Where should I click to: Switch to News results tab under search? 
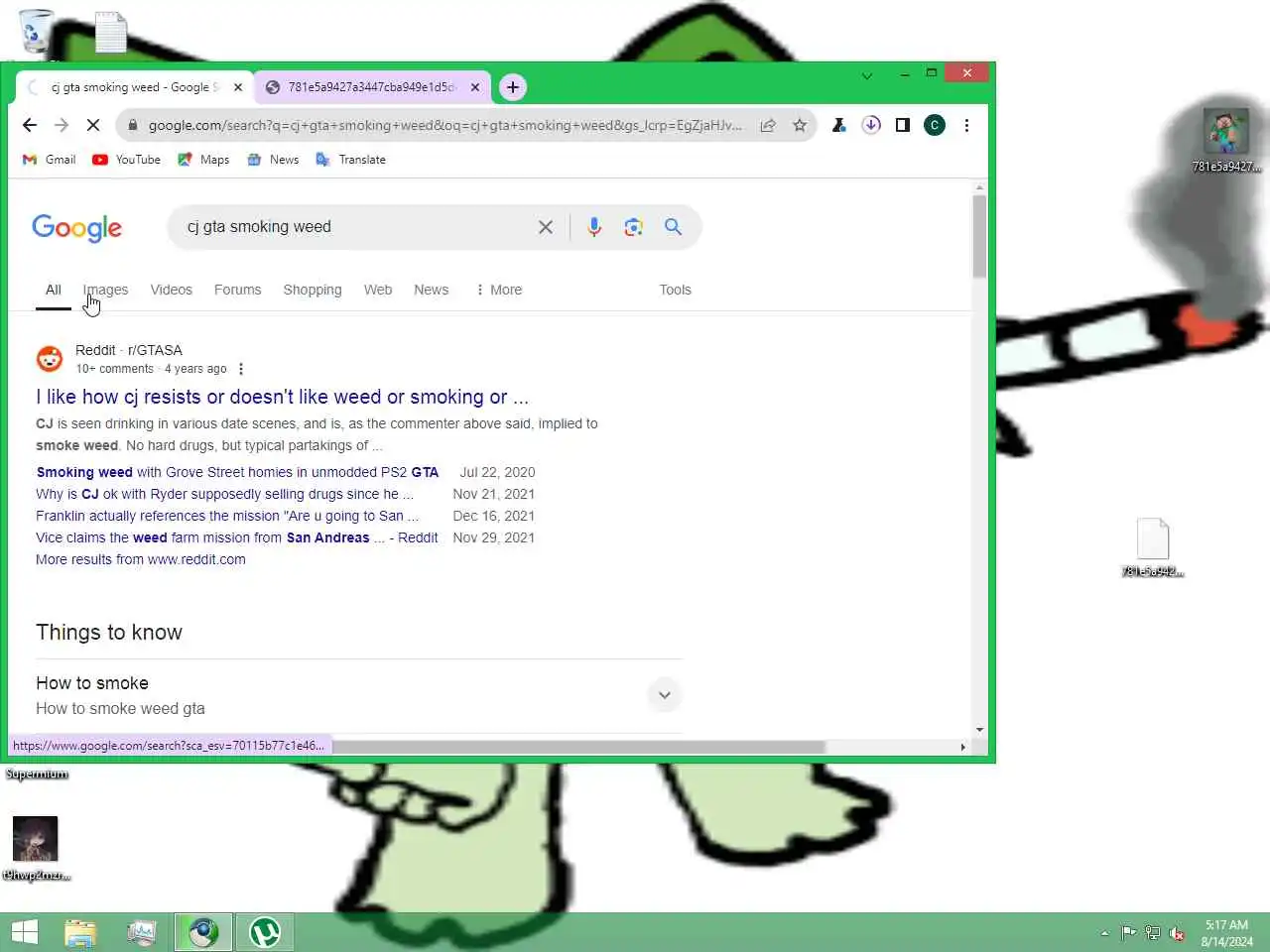[x=432, y=290]
